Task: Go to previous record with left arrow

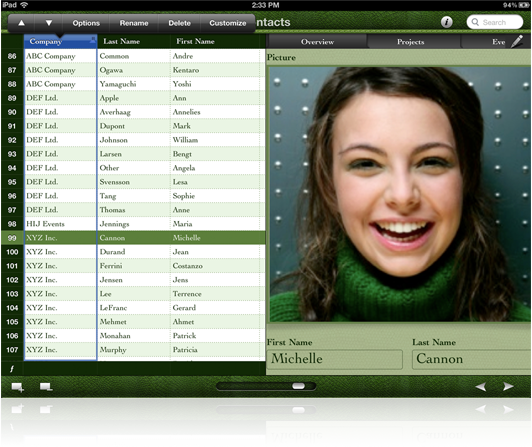Action: [x=480, y=386]
